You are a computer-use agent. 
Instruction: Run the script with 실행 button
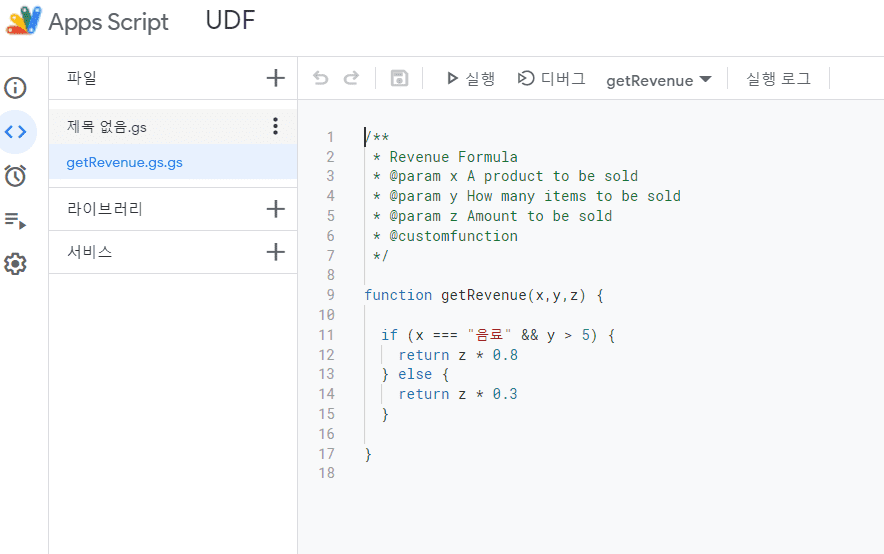click(470, 78)
